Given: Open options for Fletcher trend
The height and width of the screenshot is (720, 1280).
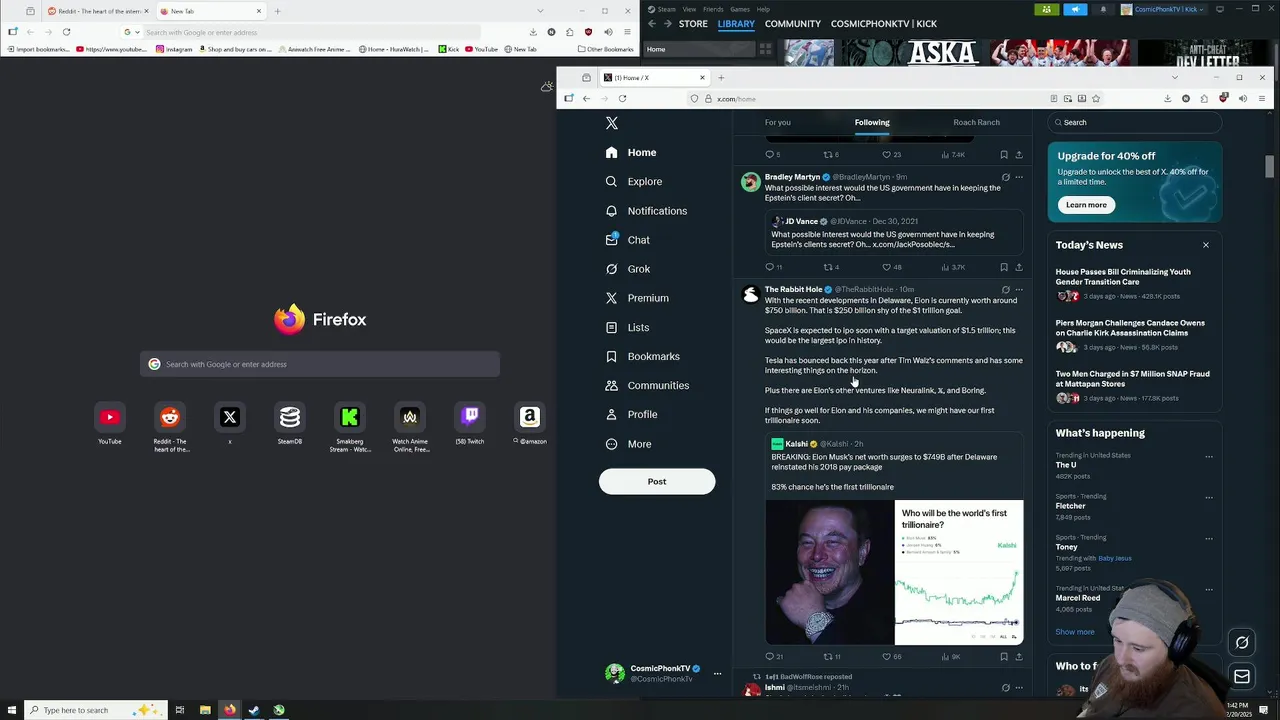Looking at the screenshot, I should [1209, 497].
